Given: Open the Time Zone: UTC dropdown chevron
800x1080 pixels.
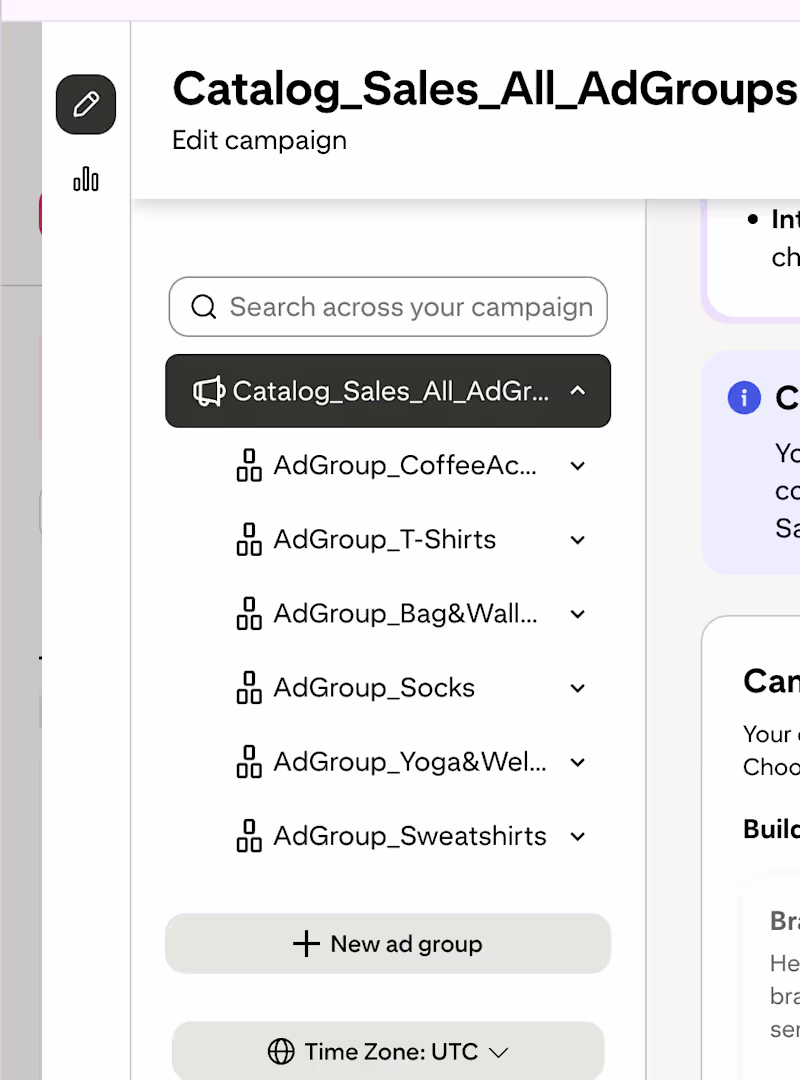Looking at the screenshot, I should click(498, 1052).
